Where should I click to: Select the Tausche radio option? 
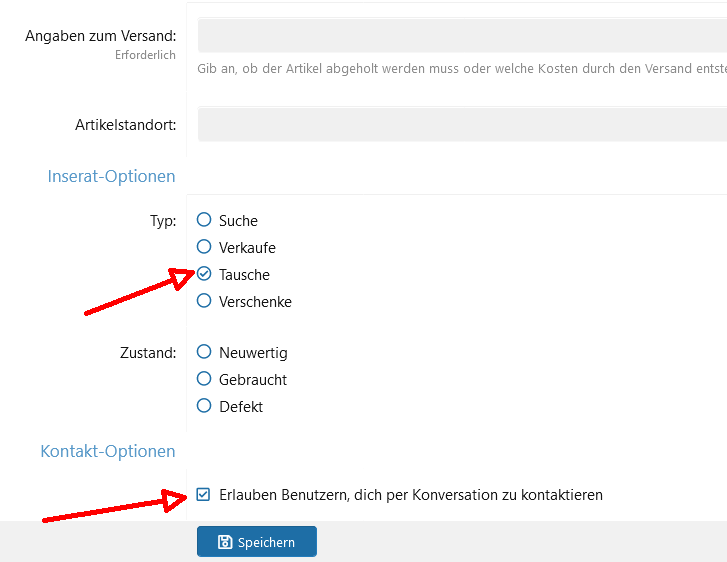coord(204,274)
